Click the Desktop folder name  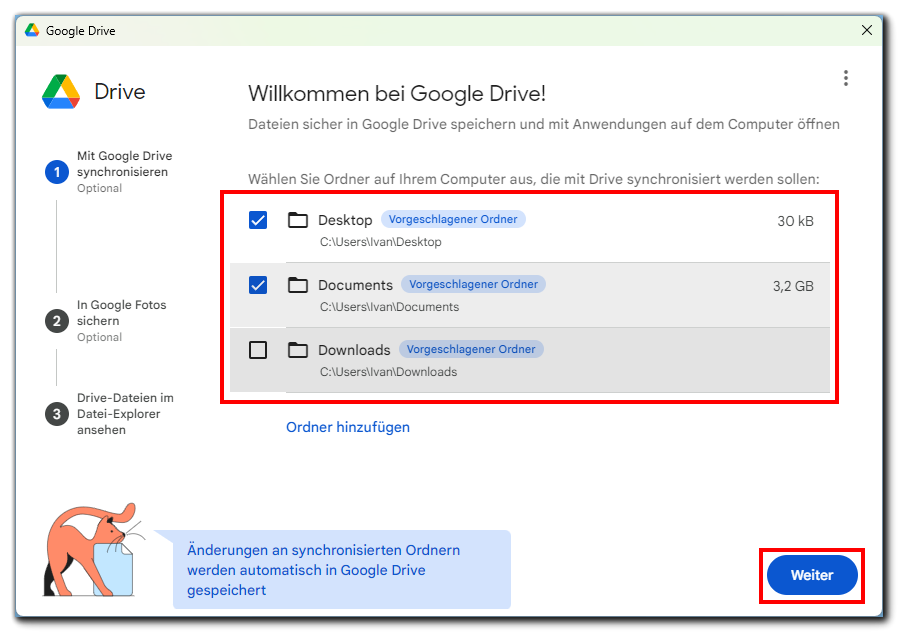click(x=345, y=220)
